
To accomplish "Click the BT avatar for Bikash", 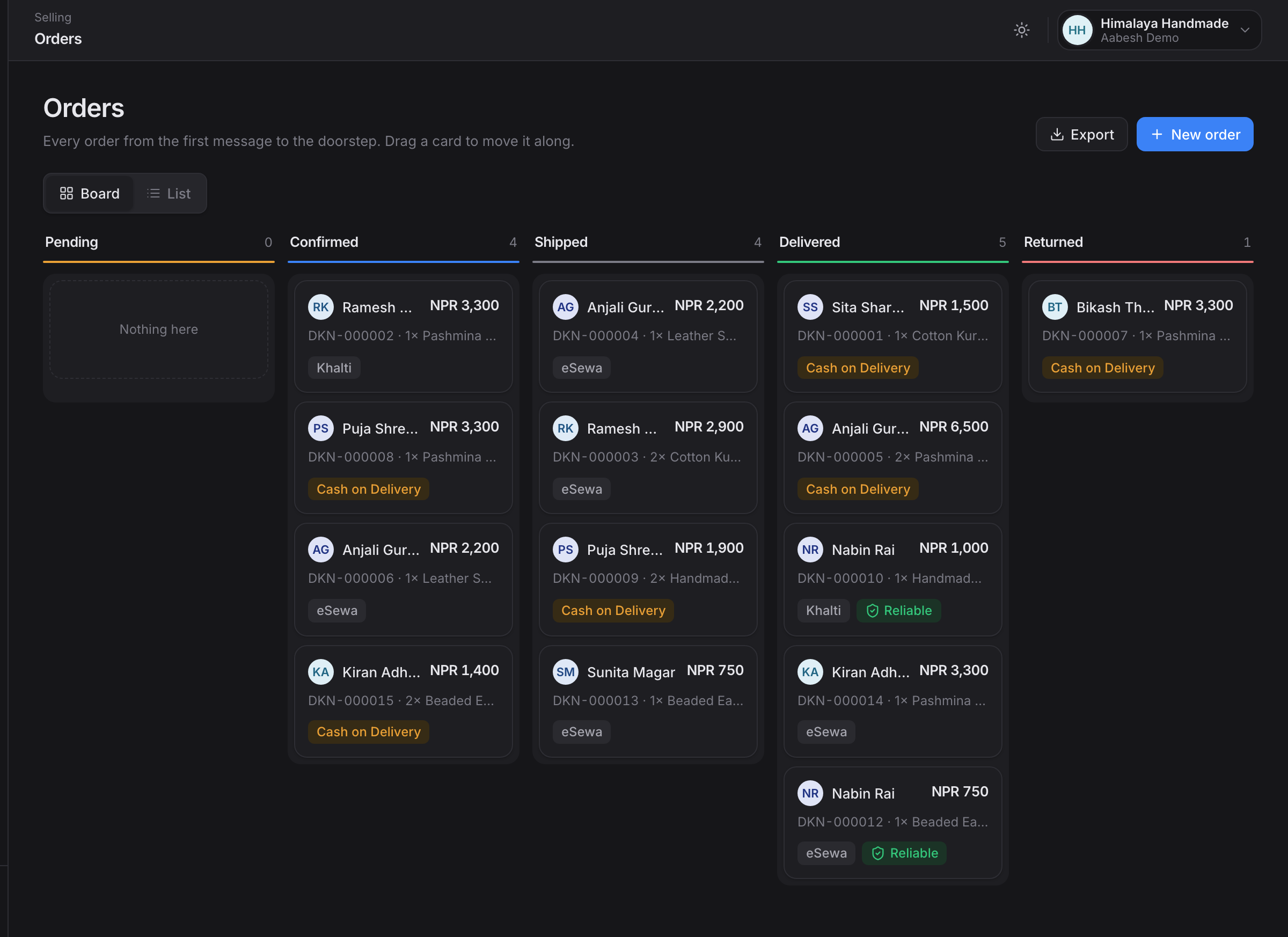I will tap(1055, 307).
